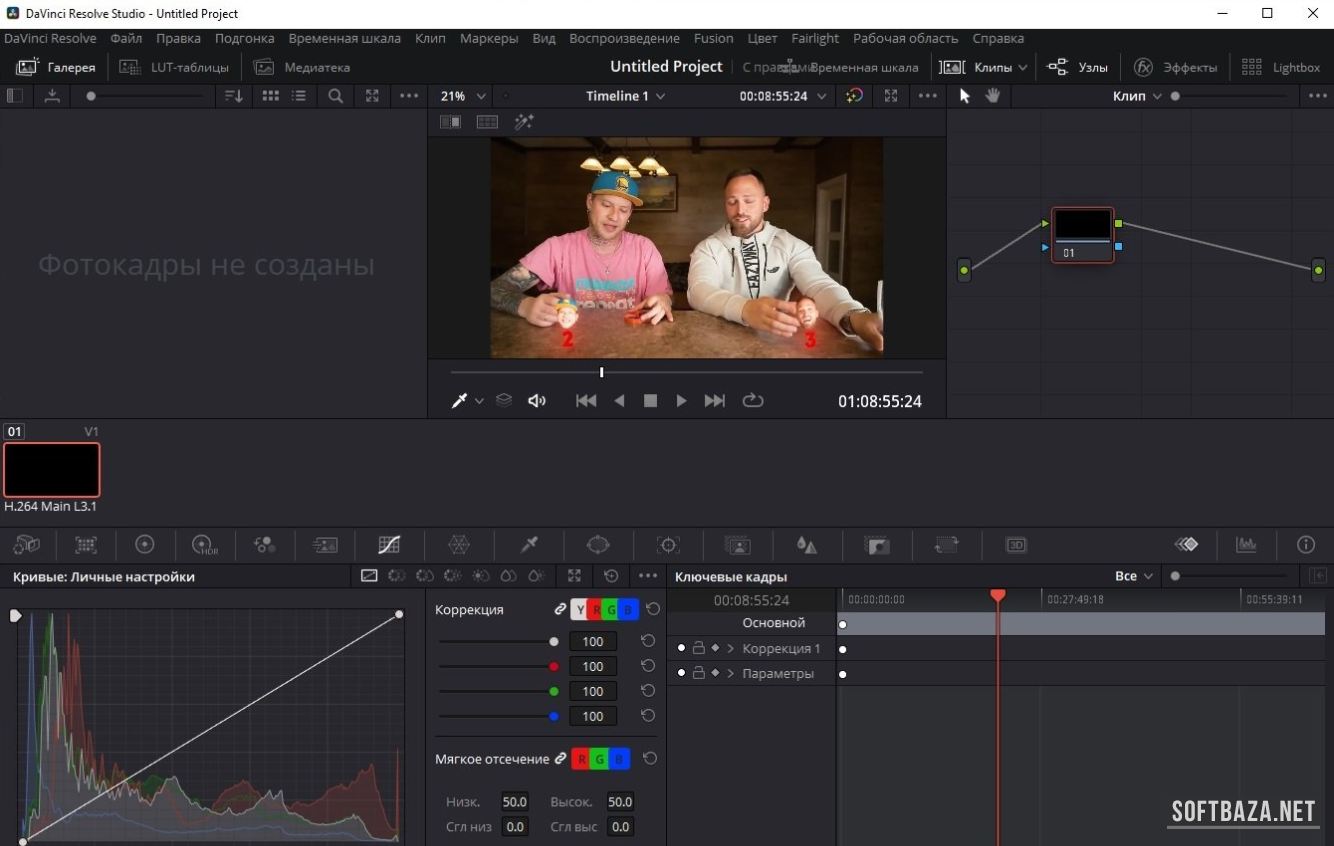
Task: Select the Curves palette icon
Action: [x=389, y=545]
